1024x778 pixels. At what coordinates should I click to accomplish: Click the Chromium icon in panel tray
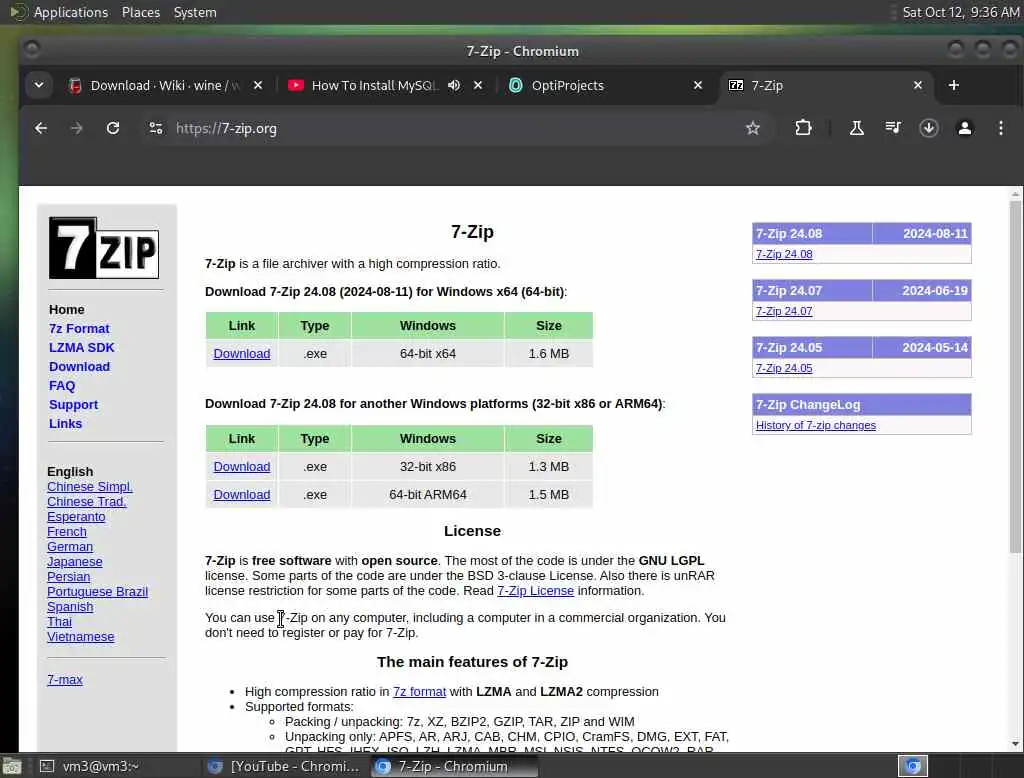[912, 766]
